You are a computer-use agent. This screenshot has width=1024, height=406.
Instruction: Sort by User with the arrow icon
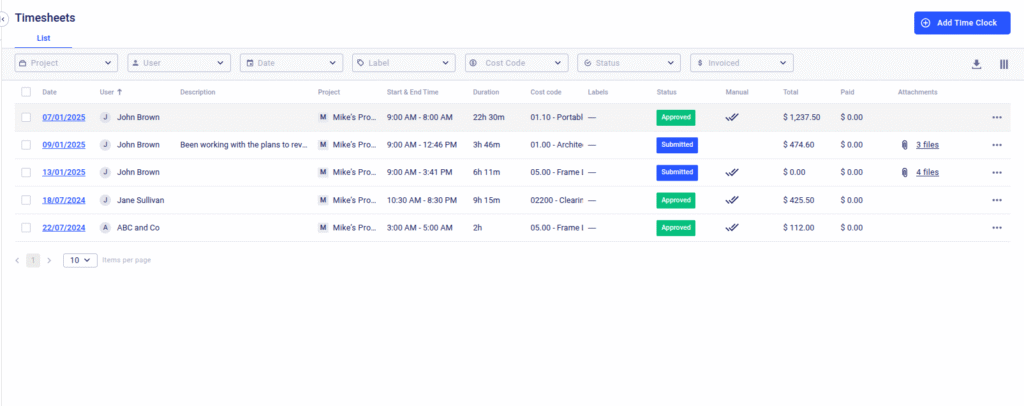pyautogui.click(x=120, y=92)
